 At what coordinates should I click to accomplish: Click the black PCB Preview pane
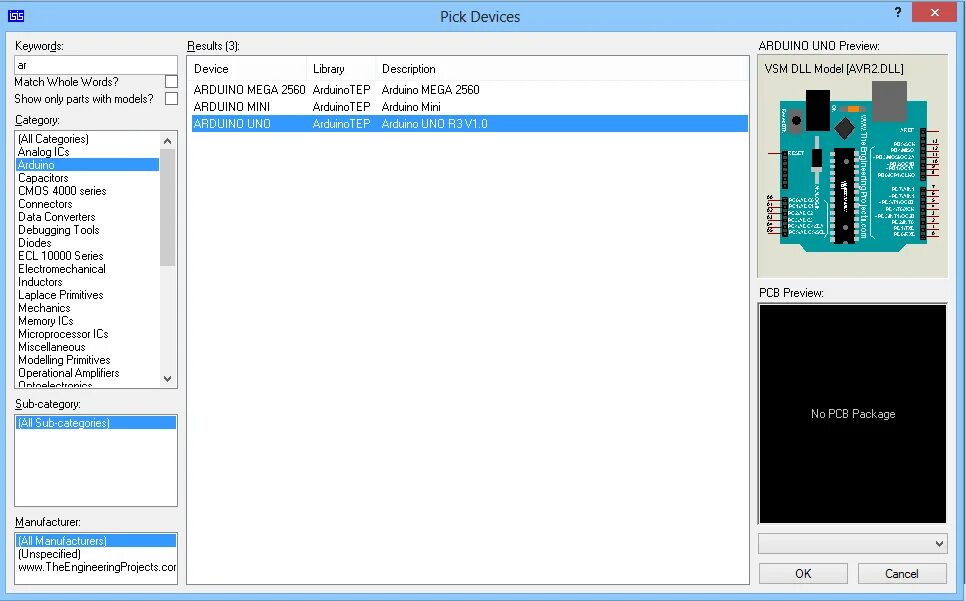pyautogui.click(x=852, y=414)
